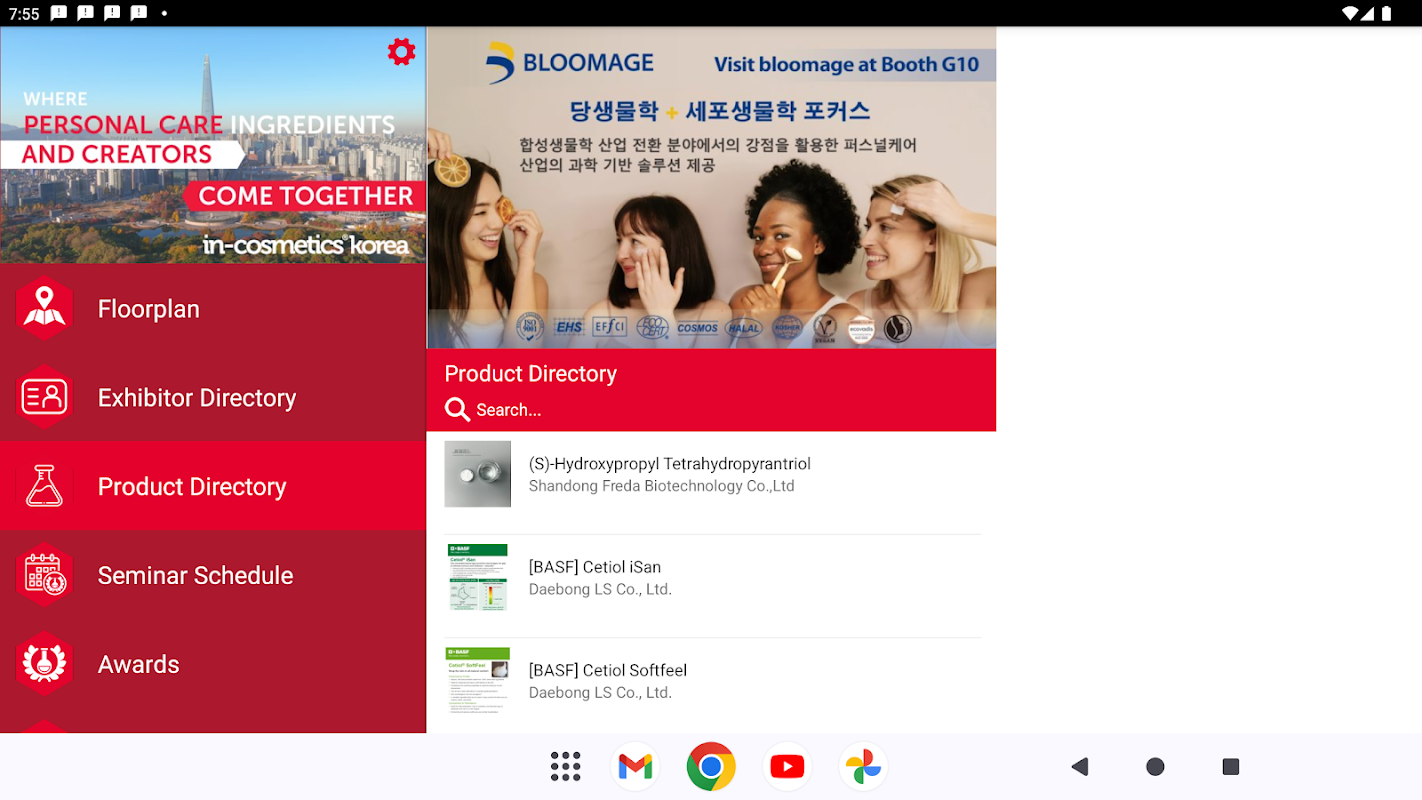Open the Awards menu item
Image resolution: width=1422 pixels, height=800 pixels.
pyautogui.click(x=213, y=664)
